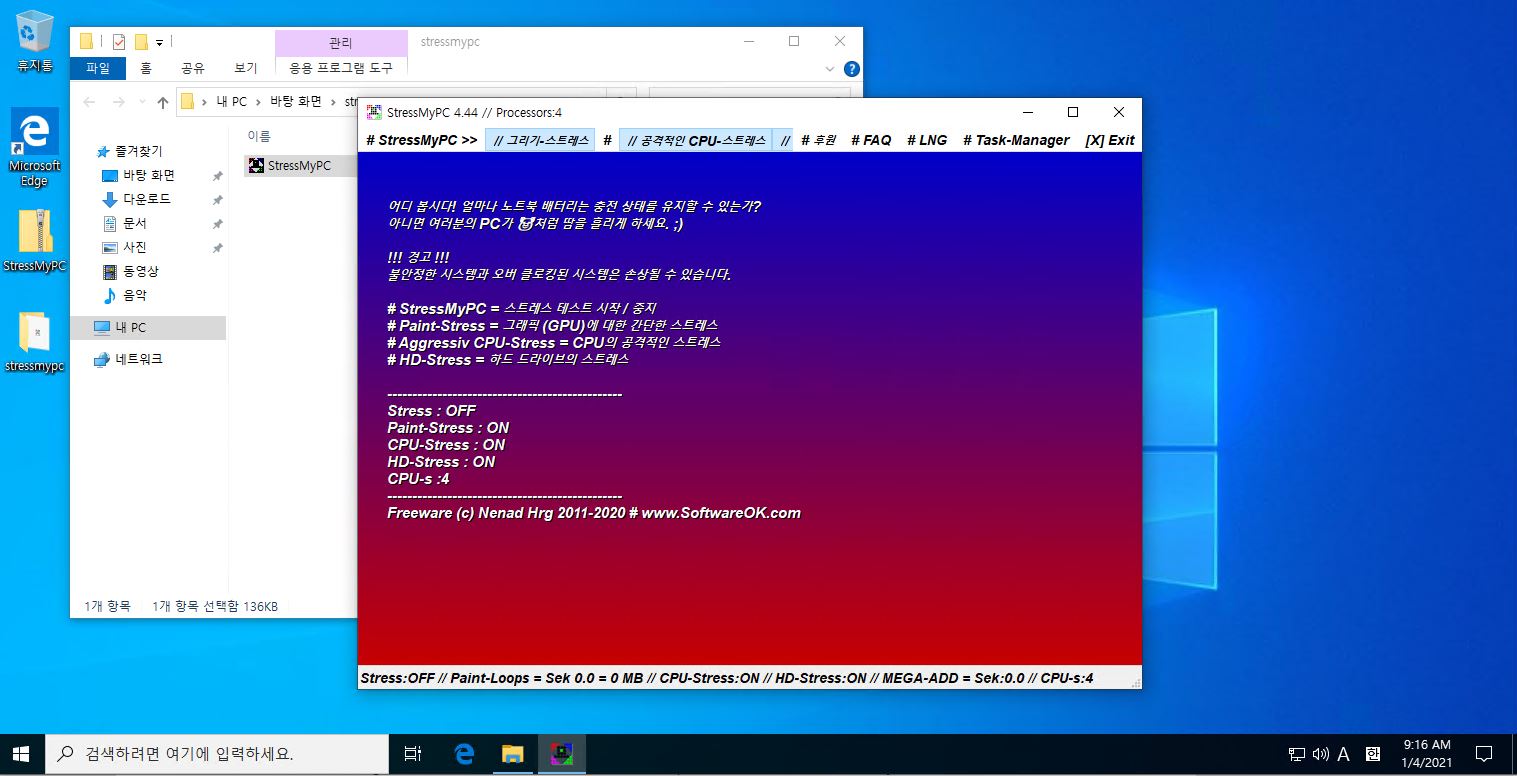
Task: Go up one folder level in Explorer
Action: (x=162, y=102)
